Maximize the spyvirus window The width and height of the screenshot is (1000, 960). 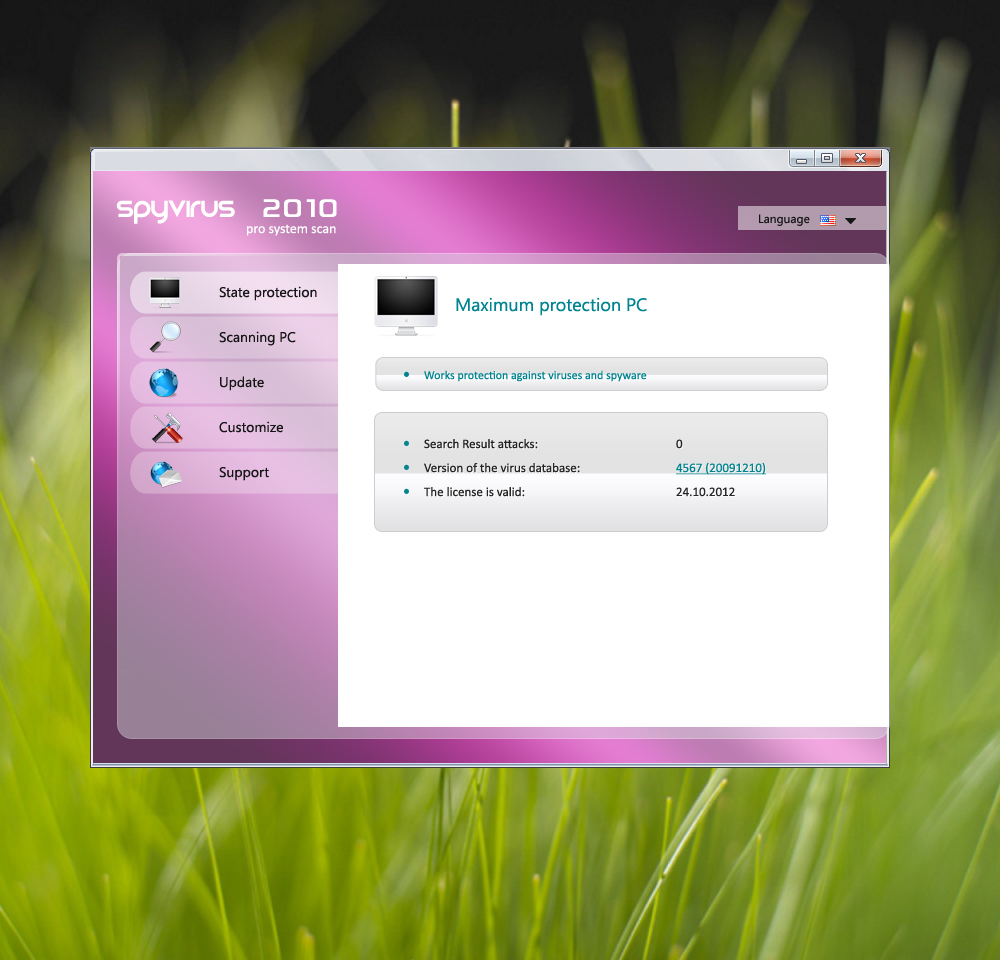point(827,158)
